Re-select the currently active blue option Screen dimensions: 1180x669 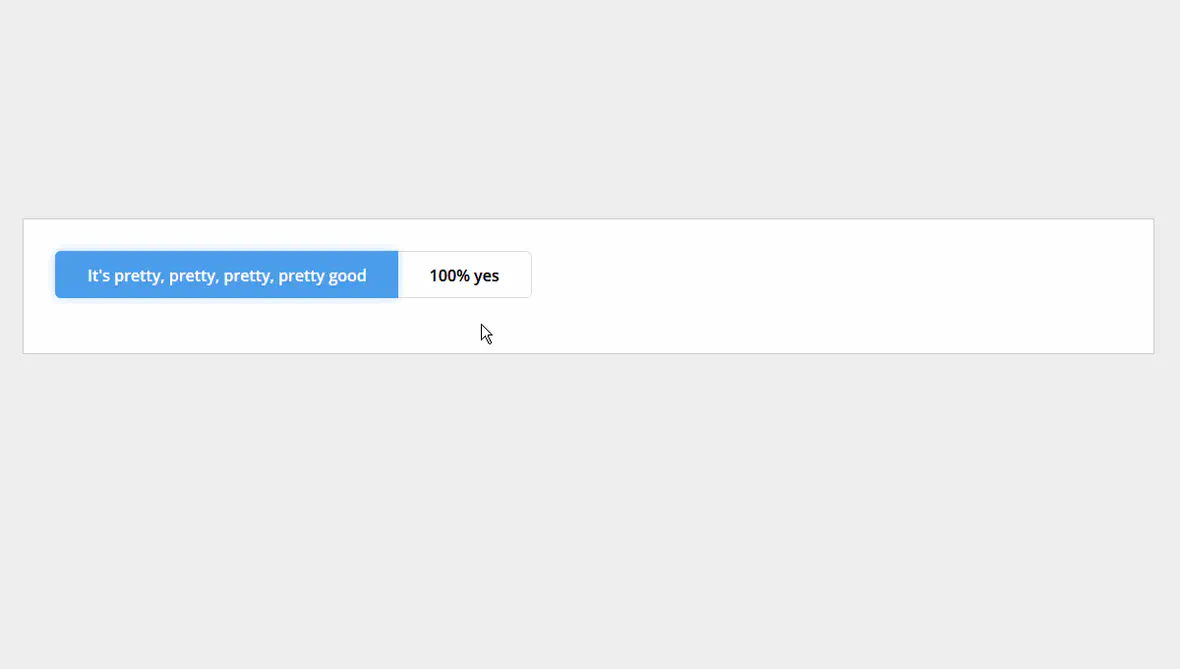click(227, 275)
